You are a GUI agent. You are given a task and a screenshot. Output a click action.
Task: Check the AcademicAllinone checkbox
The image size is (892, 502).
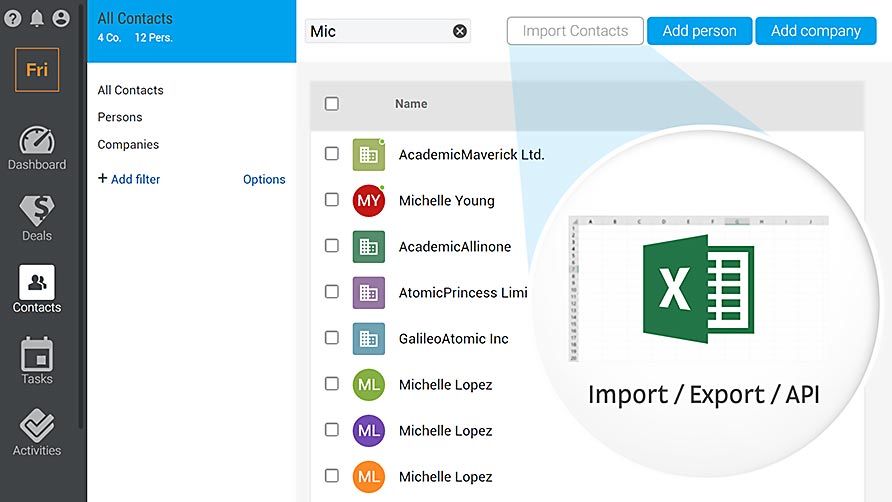click(332, 245)
